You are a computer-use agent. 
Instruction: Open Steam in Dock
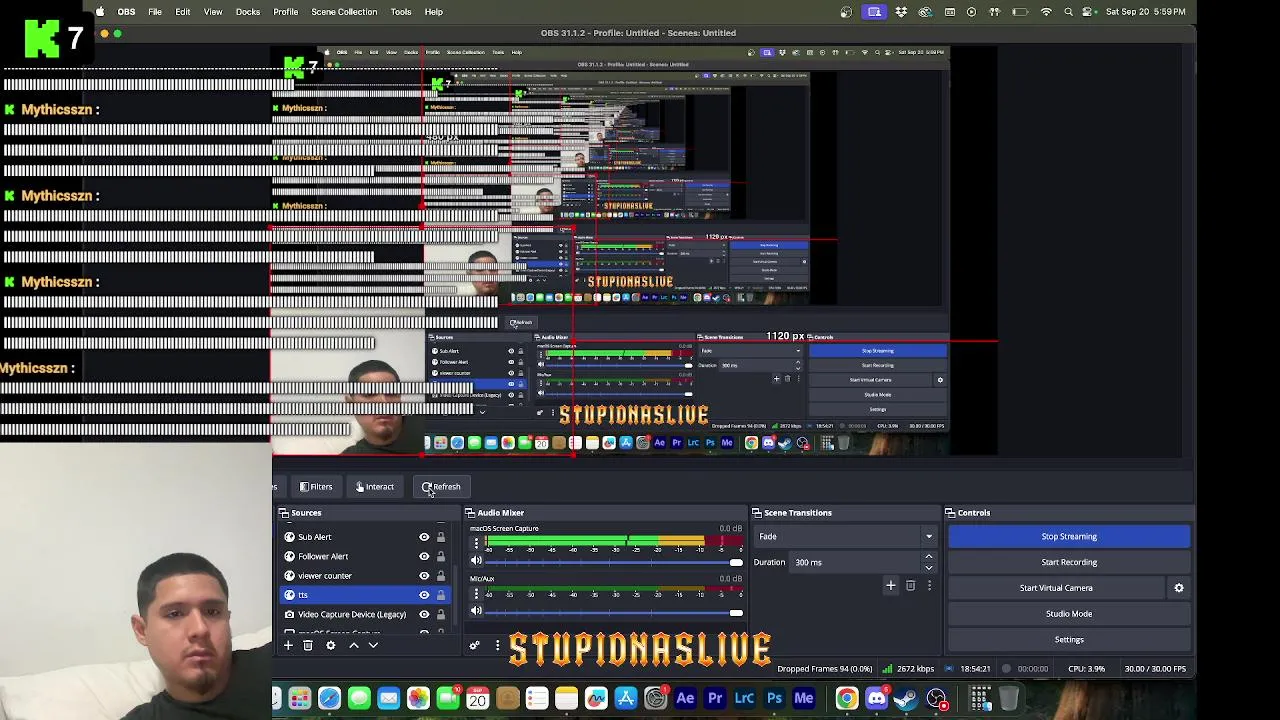pos(906,698)
